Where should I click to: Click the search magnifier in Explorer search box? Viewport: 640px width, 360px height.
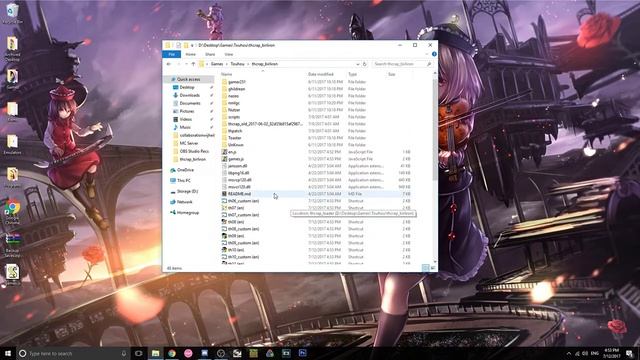429,64
